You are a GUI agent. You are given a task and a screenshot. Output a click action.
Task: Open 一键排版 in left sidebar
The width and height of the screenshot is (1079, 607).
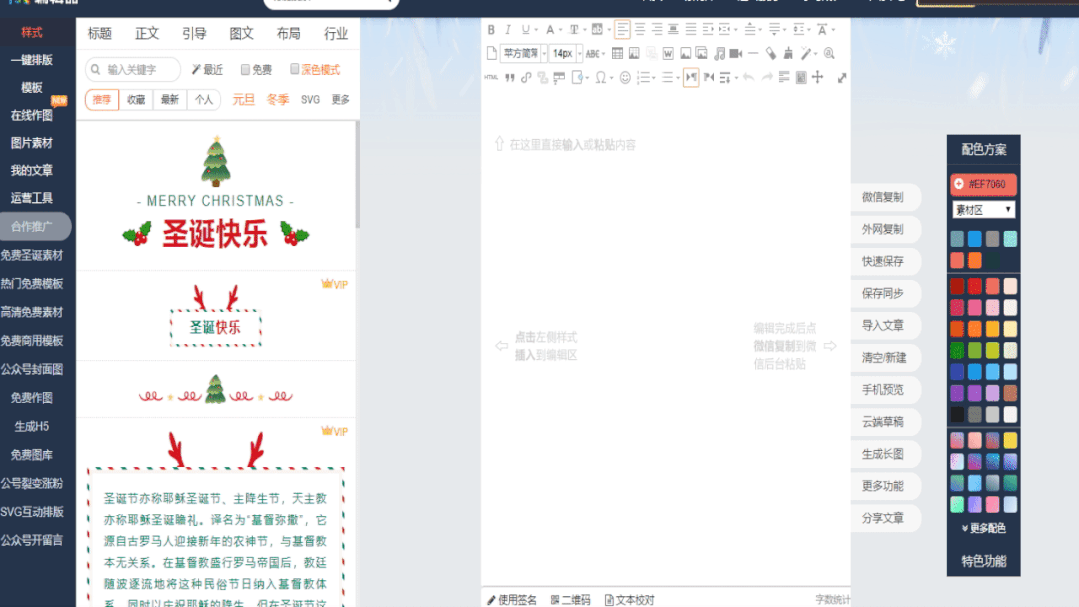(x=32, y=60)
